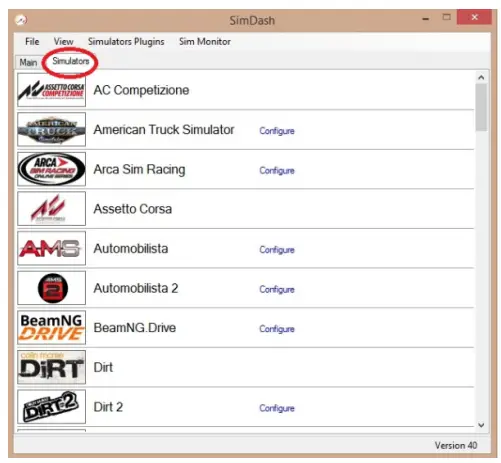
Task: Click the Assetto Corsa red logo
Action: click(51, 209)
